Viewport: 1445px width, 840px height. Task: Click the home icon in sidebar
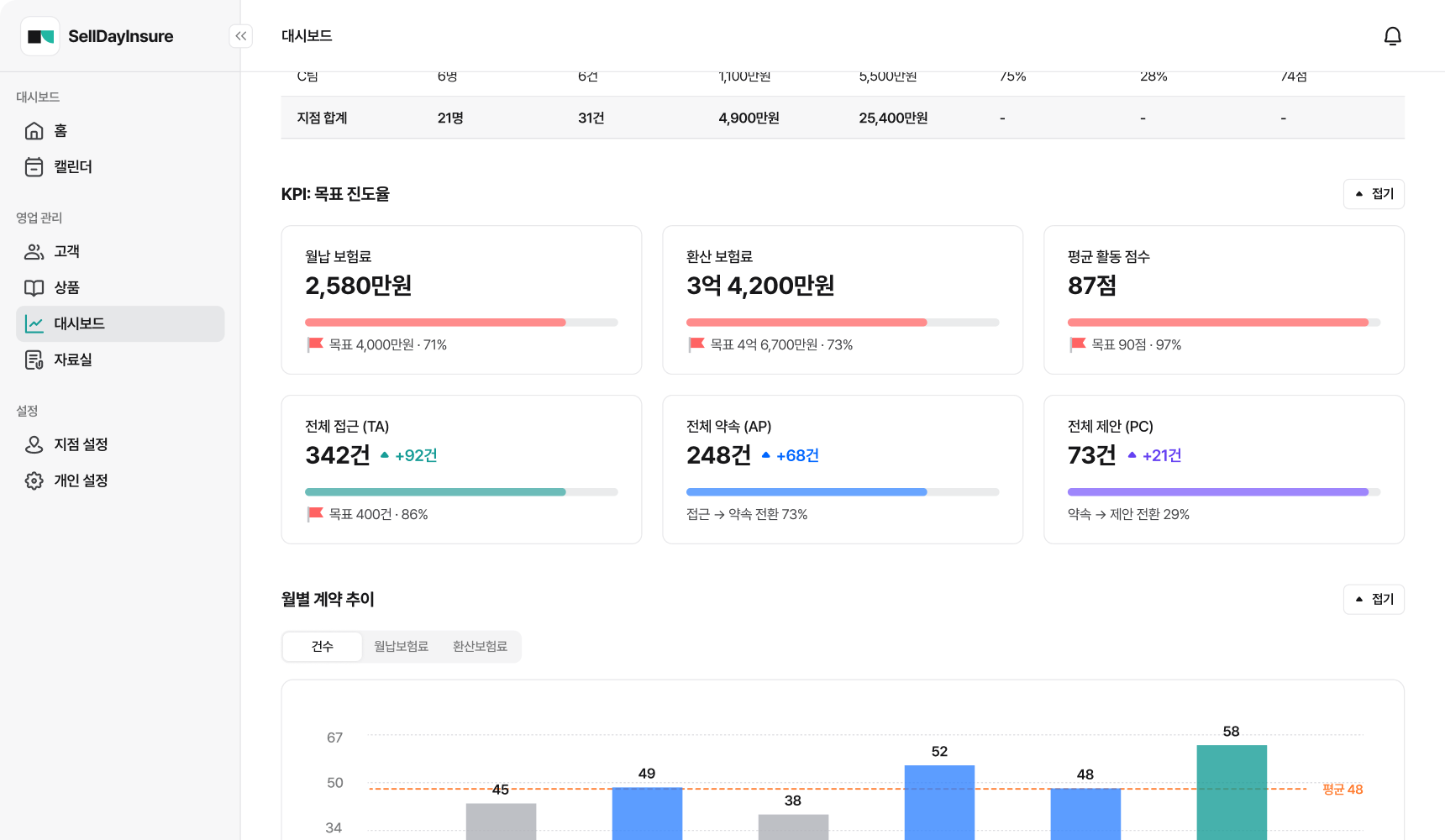point(34,131)
